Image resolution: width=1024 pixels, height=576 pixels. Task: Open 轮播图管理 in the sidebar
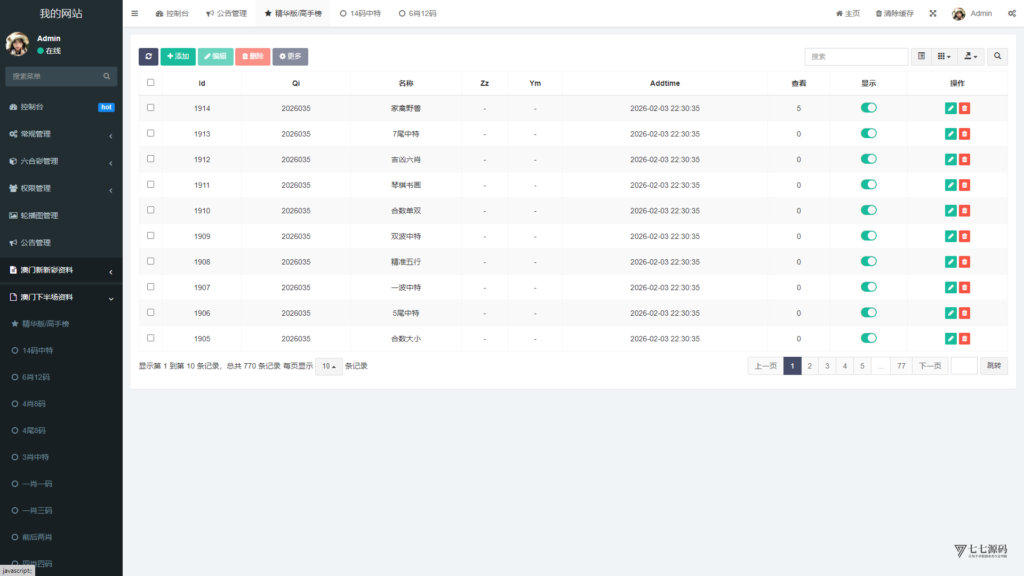pos(61,216)
